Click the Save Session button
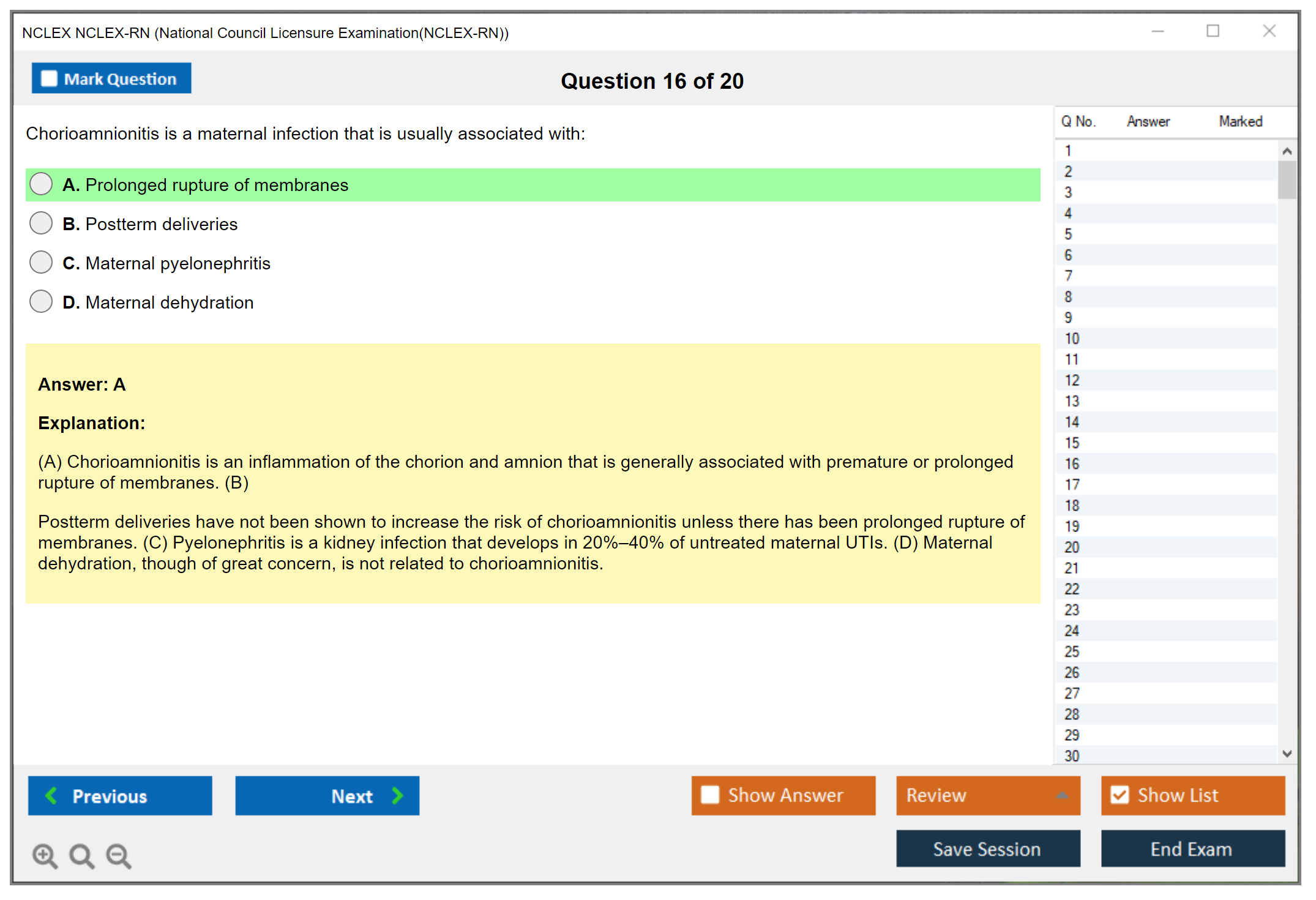This screenshot has height=900, width=1316. [987, 849]
